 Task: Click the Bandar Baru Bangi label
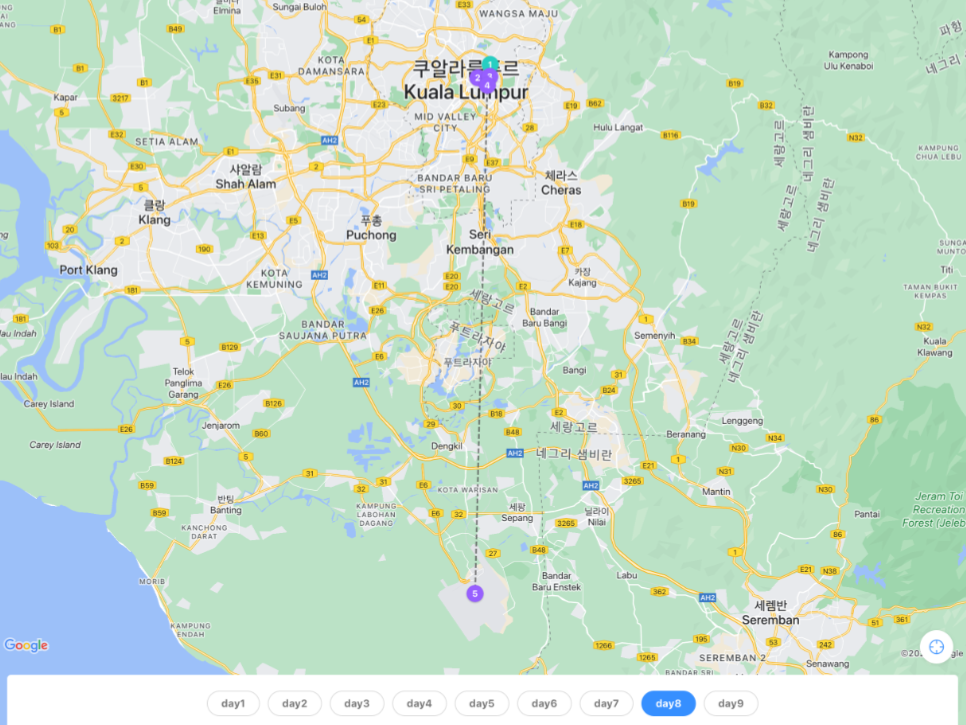(x=544, y=317)
